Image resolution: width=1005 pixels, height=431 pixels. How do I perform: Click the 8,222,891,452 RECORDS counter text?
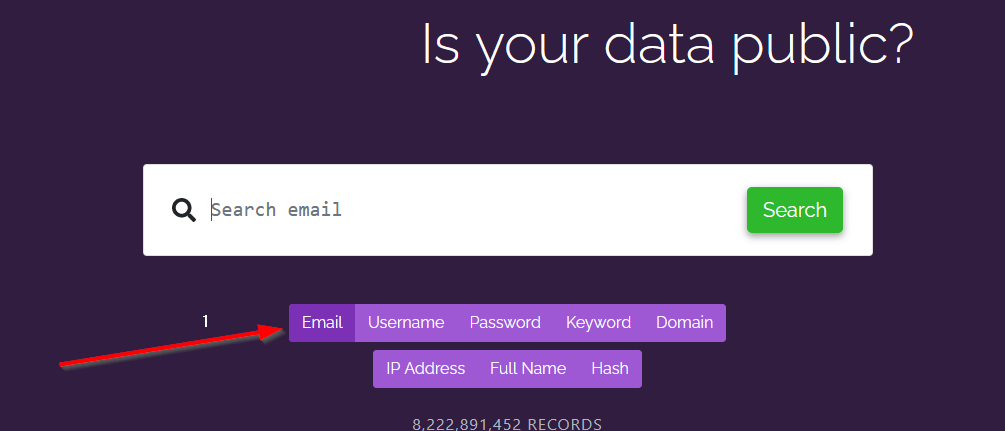click(507, 424)
